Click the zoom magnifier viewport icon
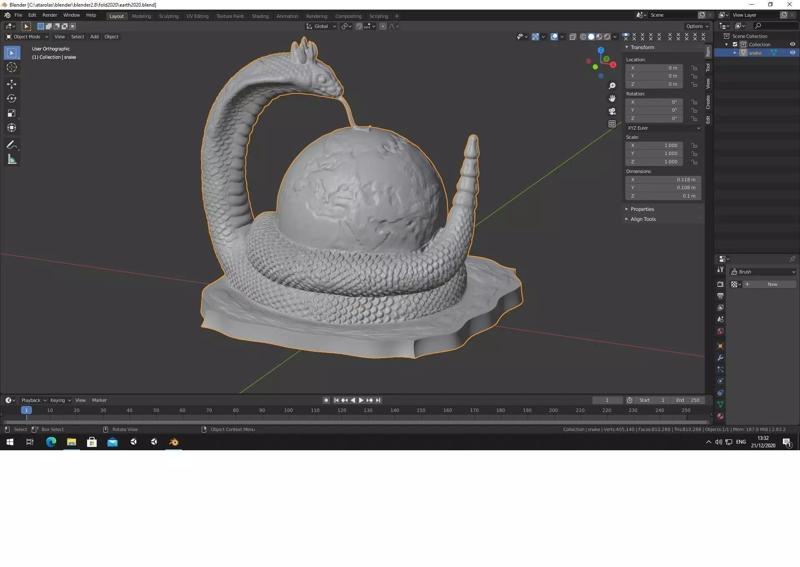 pyautogui.click(x=612, y=86)
